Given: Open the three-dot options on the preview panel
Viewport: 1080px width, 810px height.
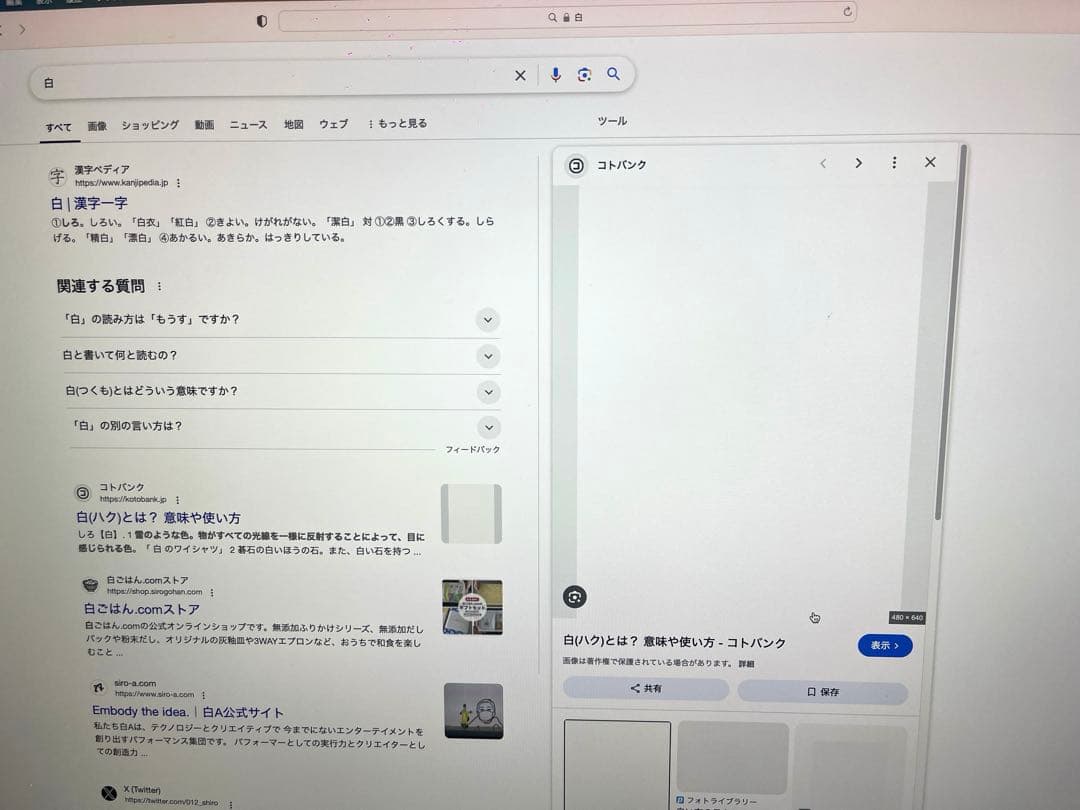Looking at the screenshot, I should point(894,162).
